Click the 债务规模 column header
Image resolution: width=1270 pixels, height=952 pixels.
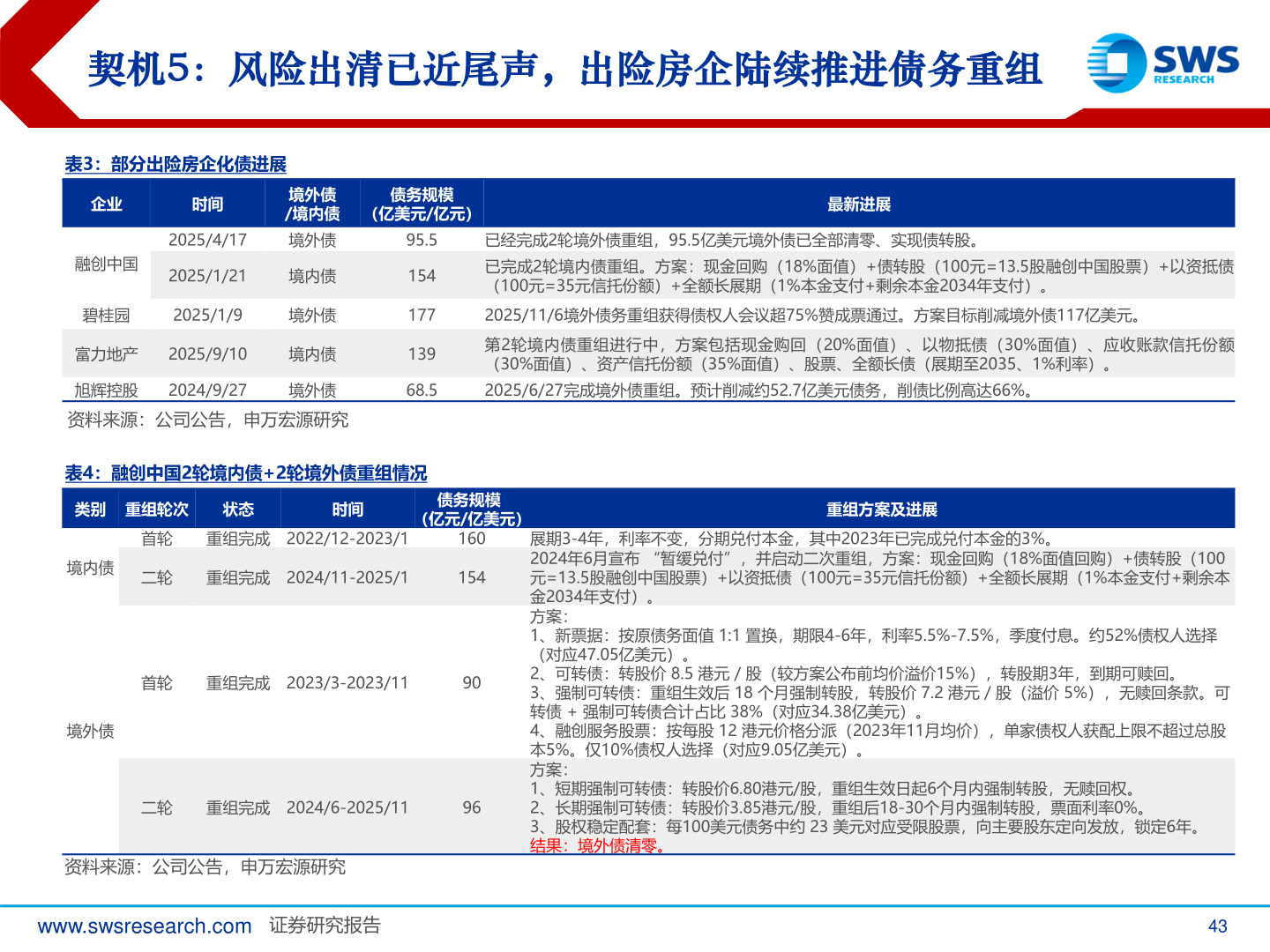point(424,203)
